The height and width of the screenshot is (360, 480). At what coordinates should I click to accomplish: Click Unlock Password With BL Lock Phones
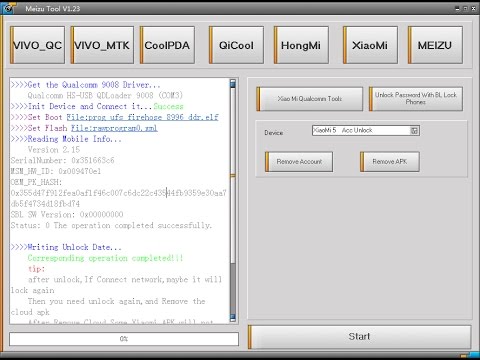pos(416,99)
